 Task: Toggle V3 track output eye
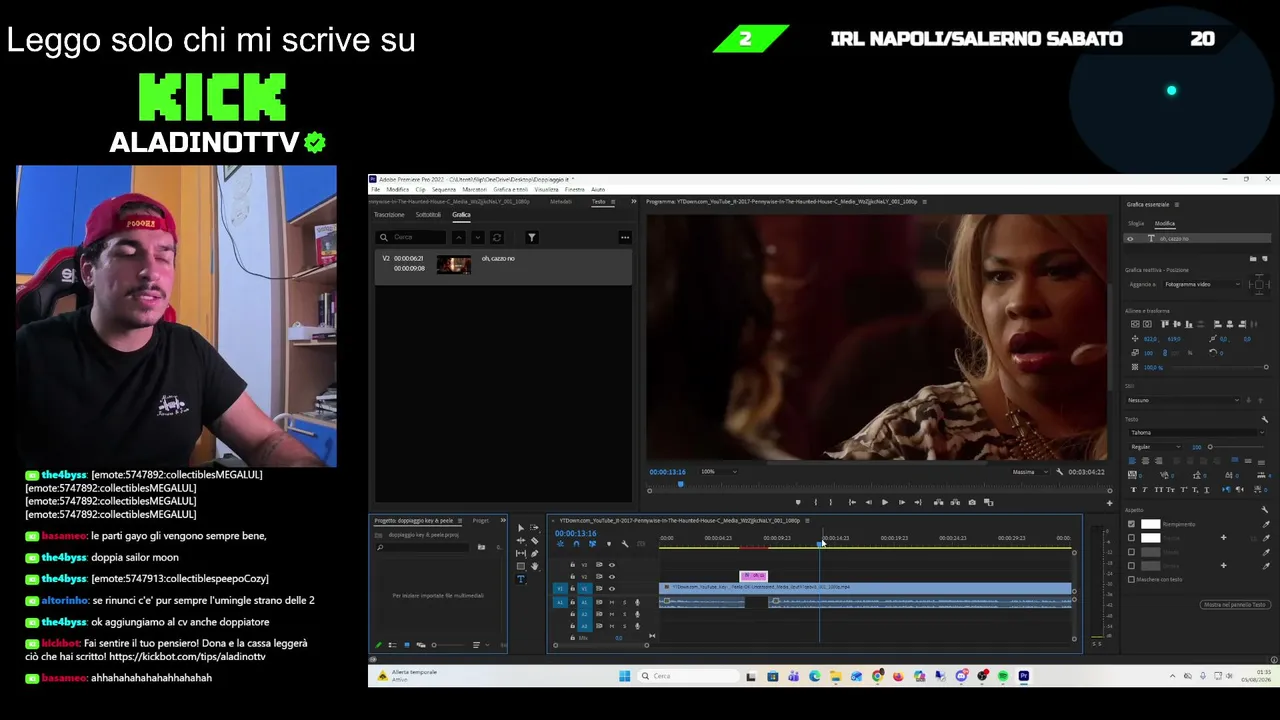pos(612,565)
